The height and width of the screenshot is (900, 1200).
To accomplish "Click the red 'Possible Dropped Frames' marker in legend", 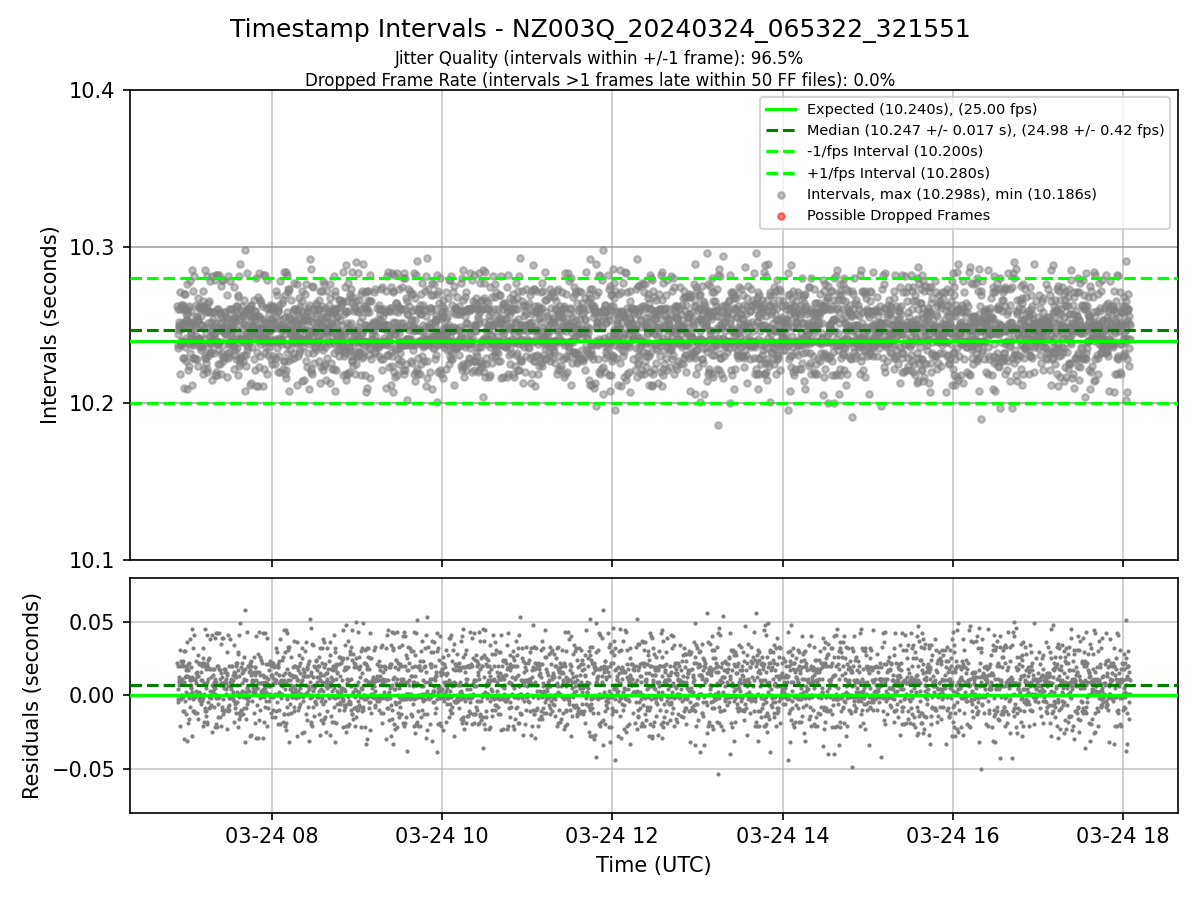I will point(782,216).
